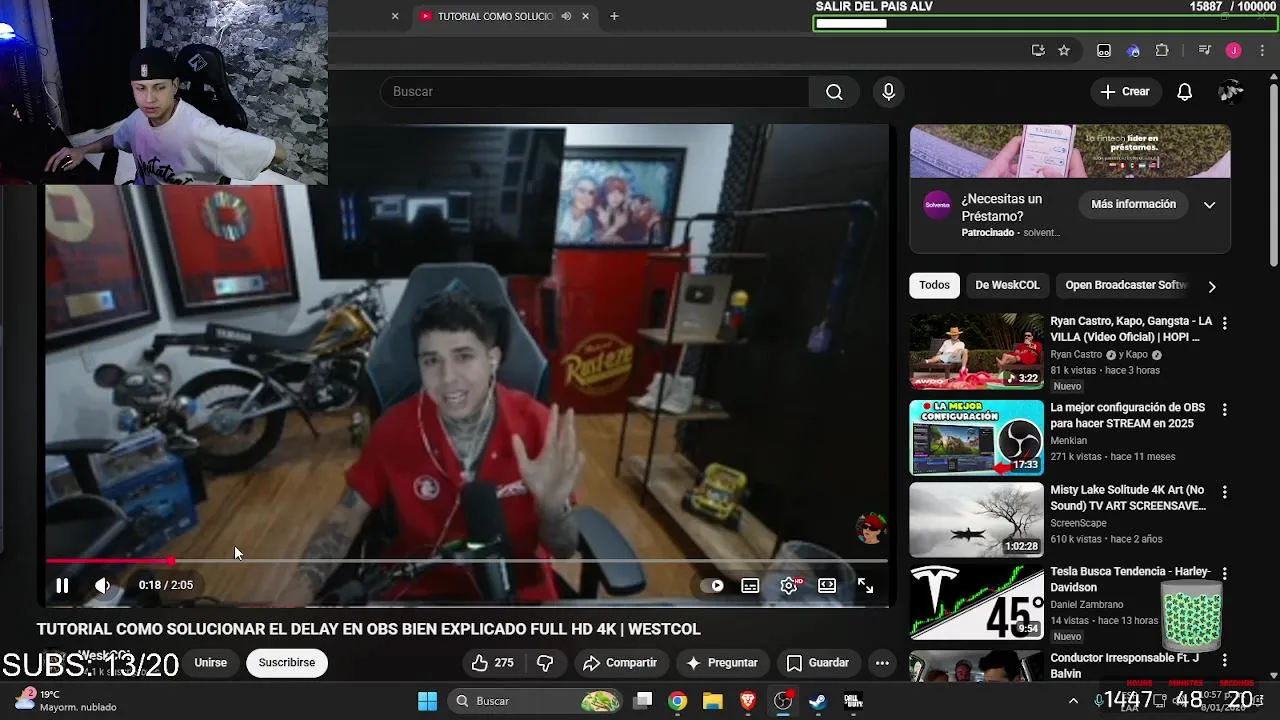1280x720 pixels.
Task: Open Ryan Castro LA VILLA video thumbnail
Action: 976,351
